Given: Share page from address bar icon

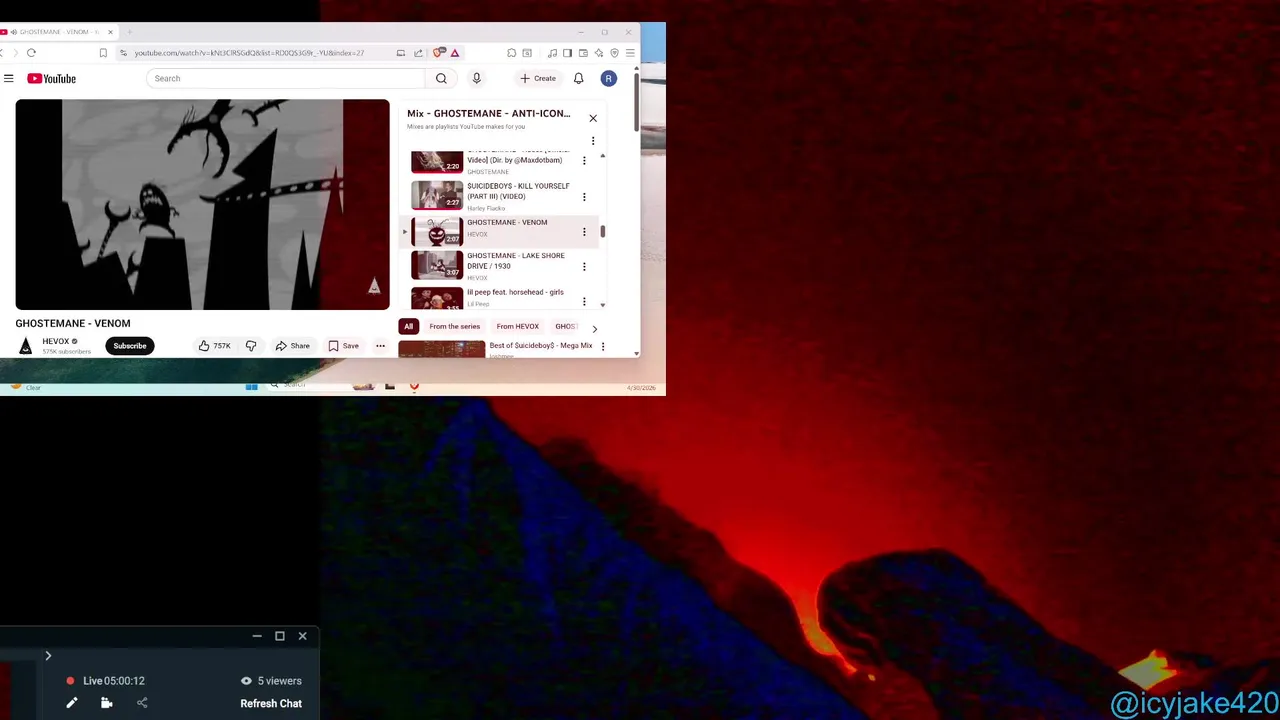Looking at the screenshot, I should pyautogui.click(x=418, y=53).
